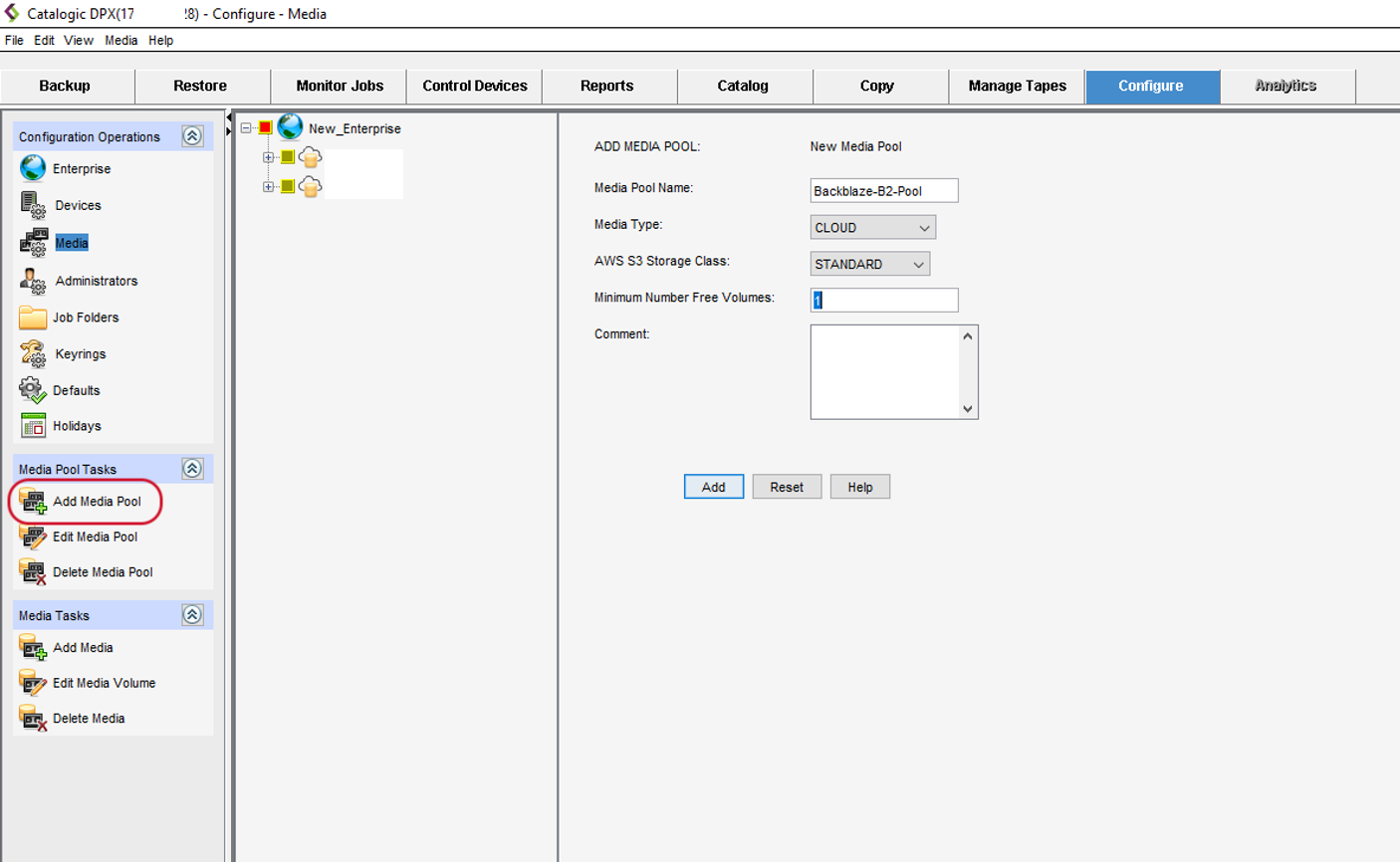Click the Enterprise label in sidebar
Image resolution: width=1400 pixels, height=862 pixels.
click(x=82, y=169)
